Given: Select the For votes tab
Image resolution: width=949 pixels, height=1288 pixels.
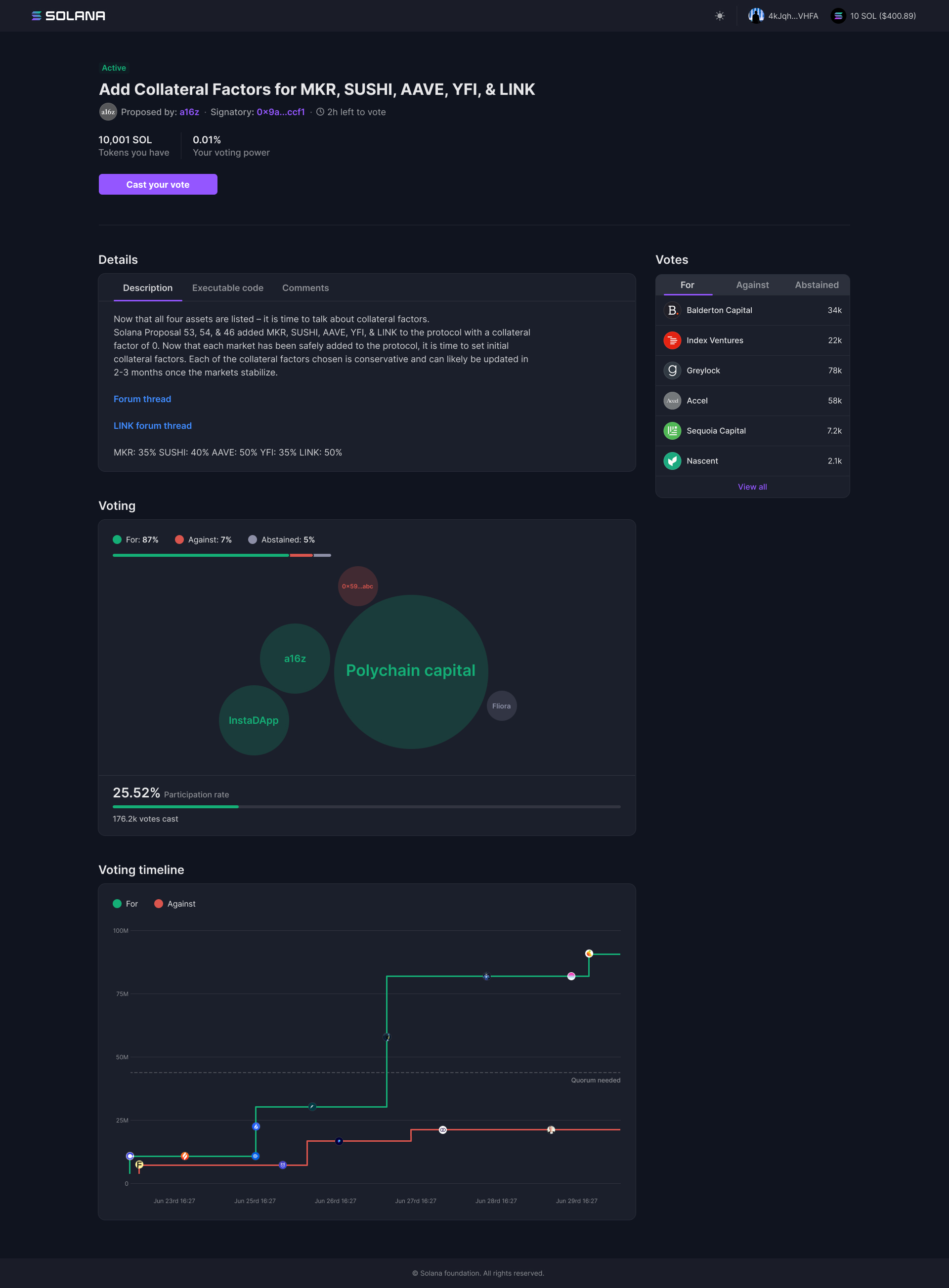Looking at the screenshot, I should [x=687, y=286].
